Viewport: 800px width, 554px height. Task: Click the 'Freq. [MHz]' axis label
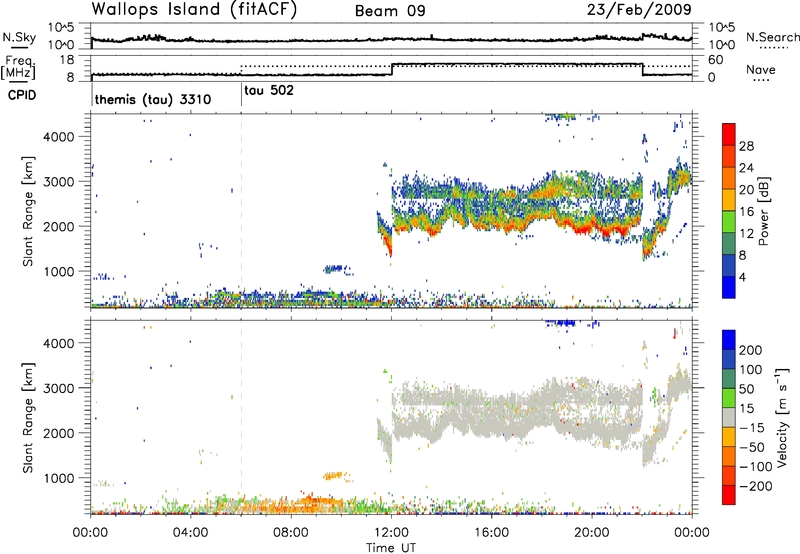(x=19, y=67)
